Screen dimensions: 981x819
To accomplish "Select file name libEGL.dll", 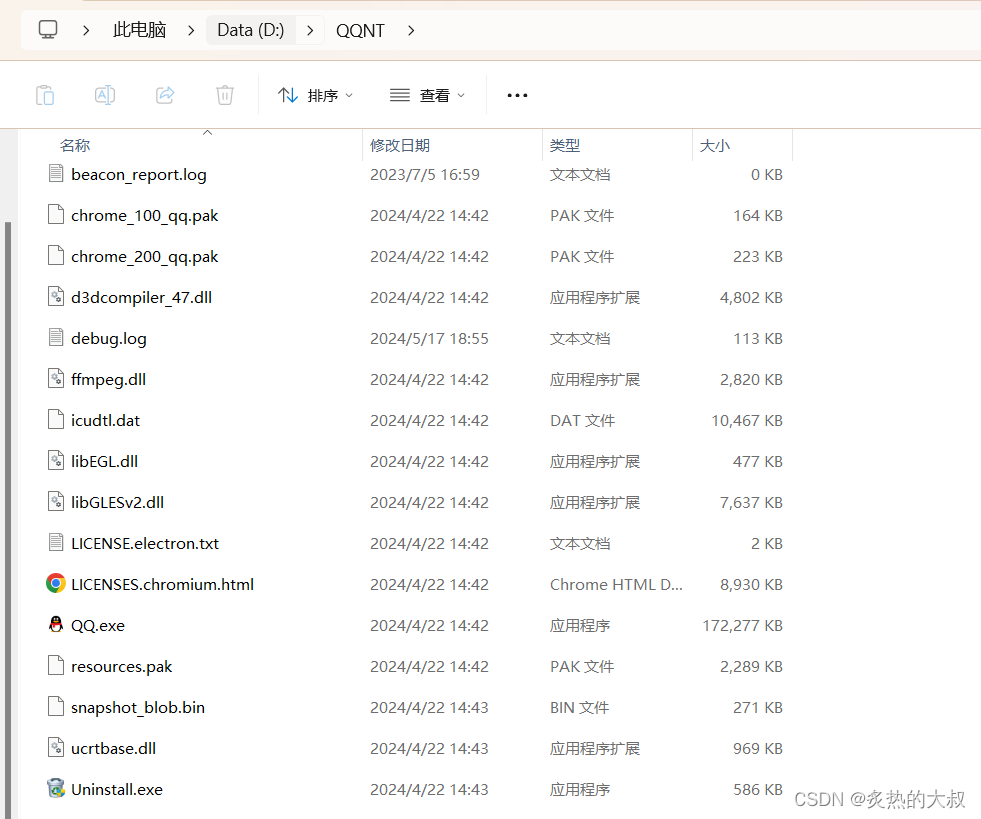I will (x=104, y=462).
